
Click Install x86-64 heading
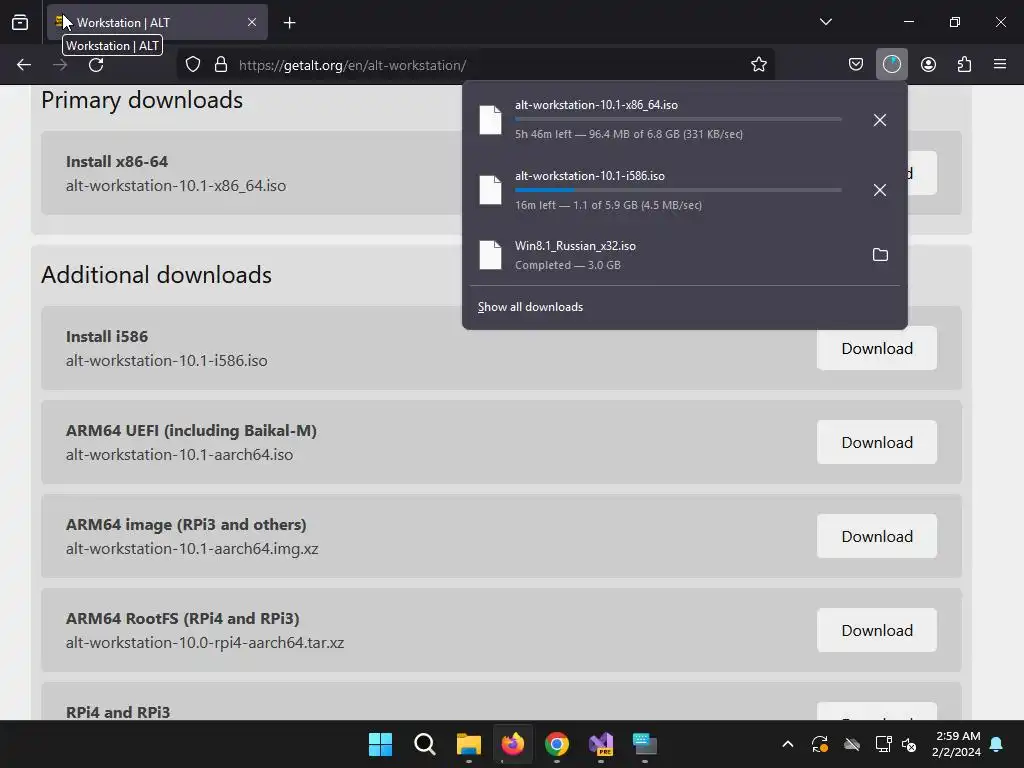[117, 161]
